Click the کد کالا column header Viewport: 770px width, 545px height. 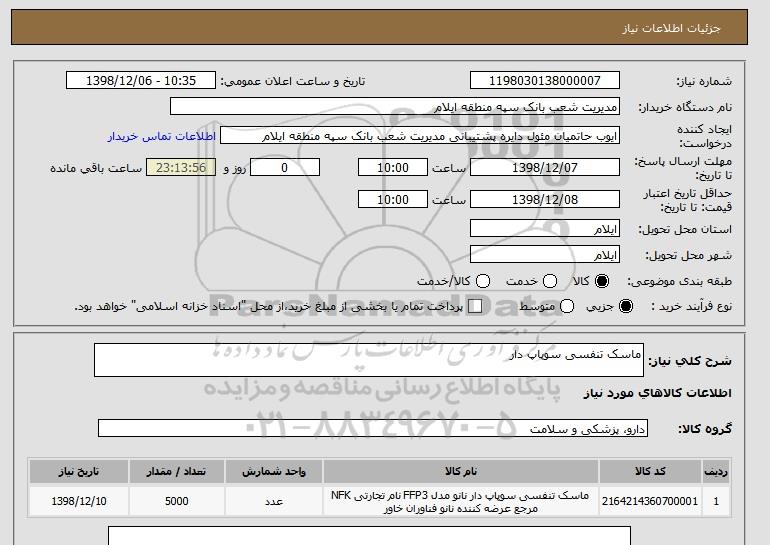[x=650, y=471]
